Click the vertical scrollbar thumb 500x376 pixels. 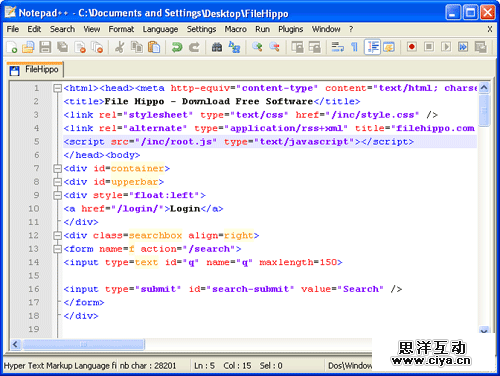coord(484,110)
